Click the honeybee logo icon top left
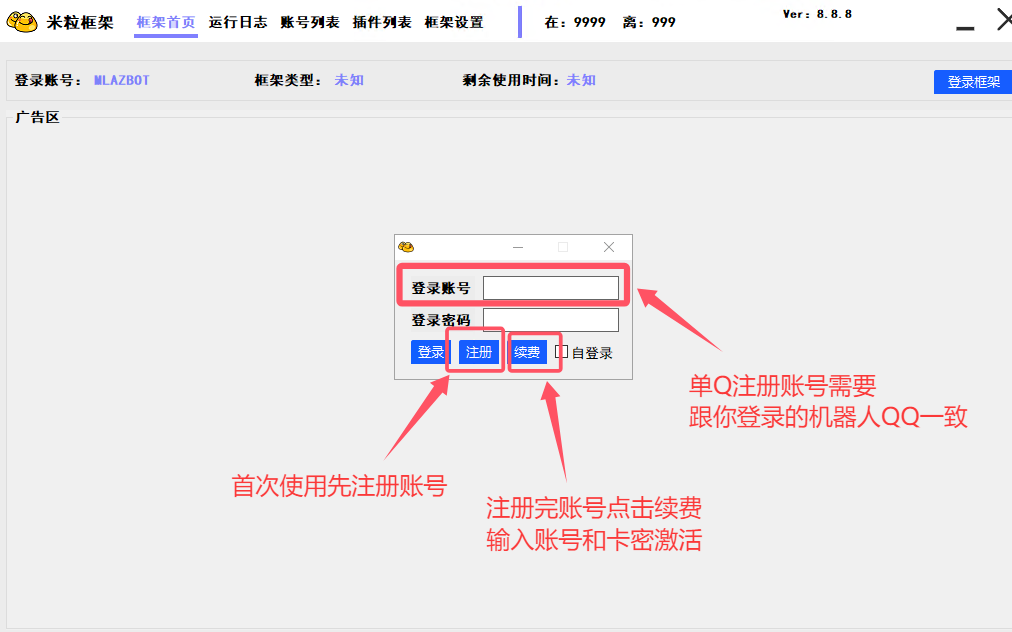 [x=20, y=19]
